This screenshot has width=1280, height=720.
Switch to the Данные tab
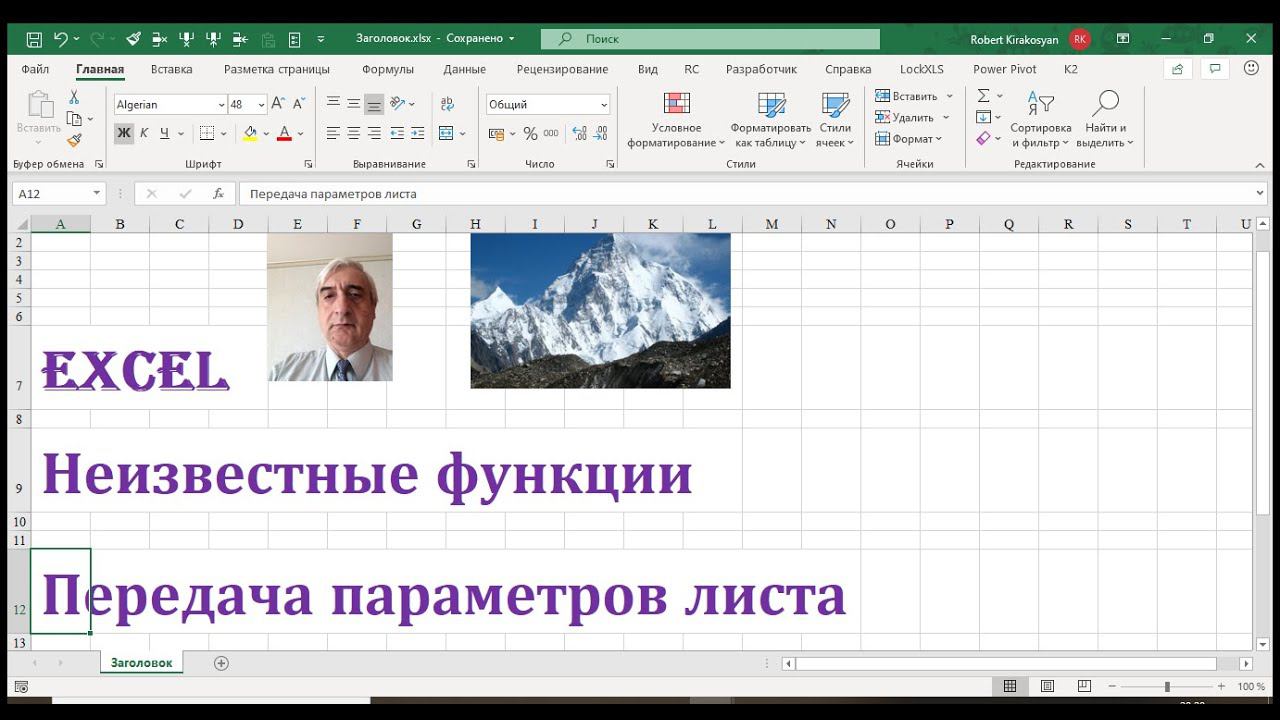[464, 69]
